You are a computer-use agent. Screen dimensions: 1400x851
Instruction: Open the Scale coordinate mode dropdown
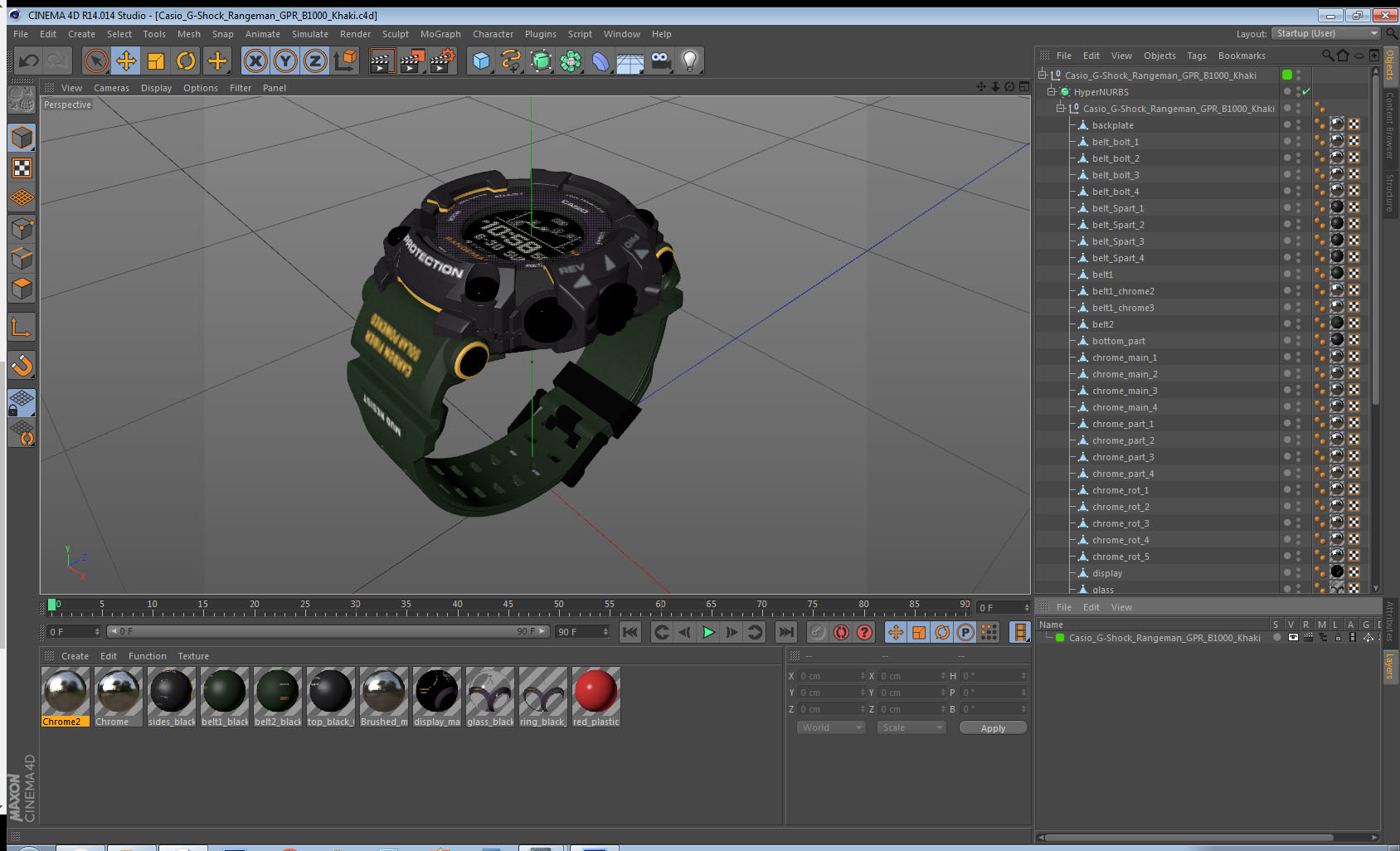[x=911, y=727]
